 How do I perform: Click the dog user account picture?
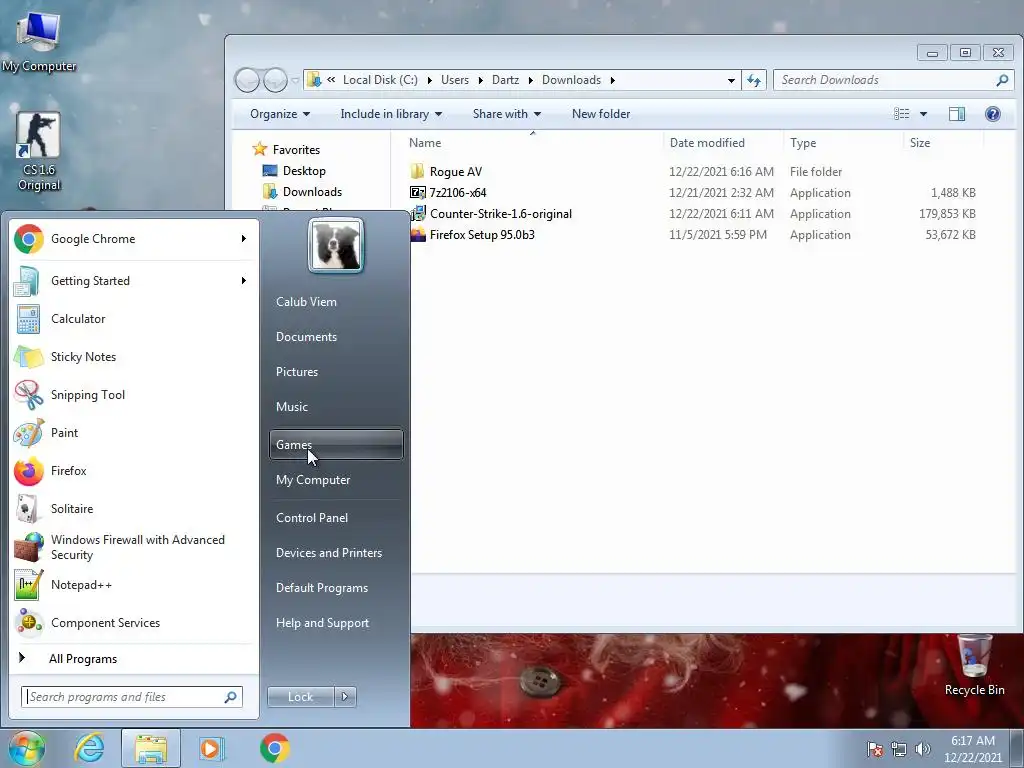pos(336,245)
